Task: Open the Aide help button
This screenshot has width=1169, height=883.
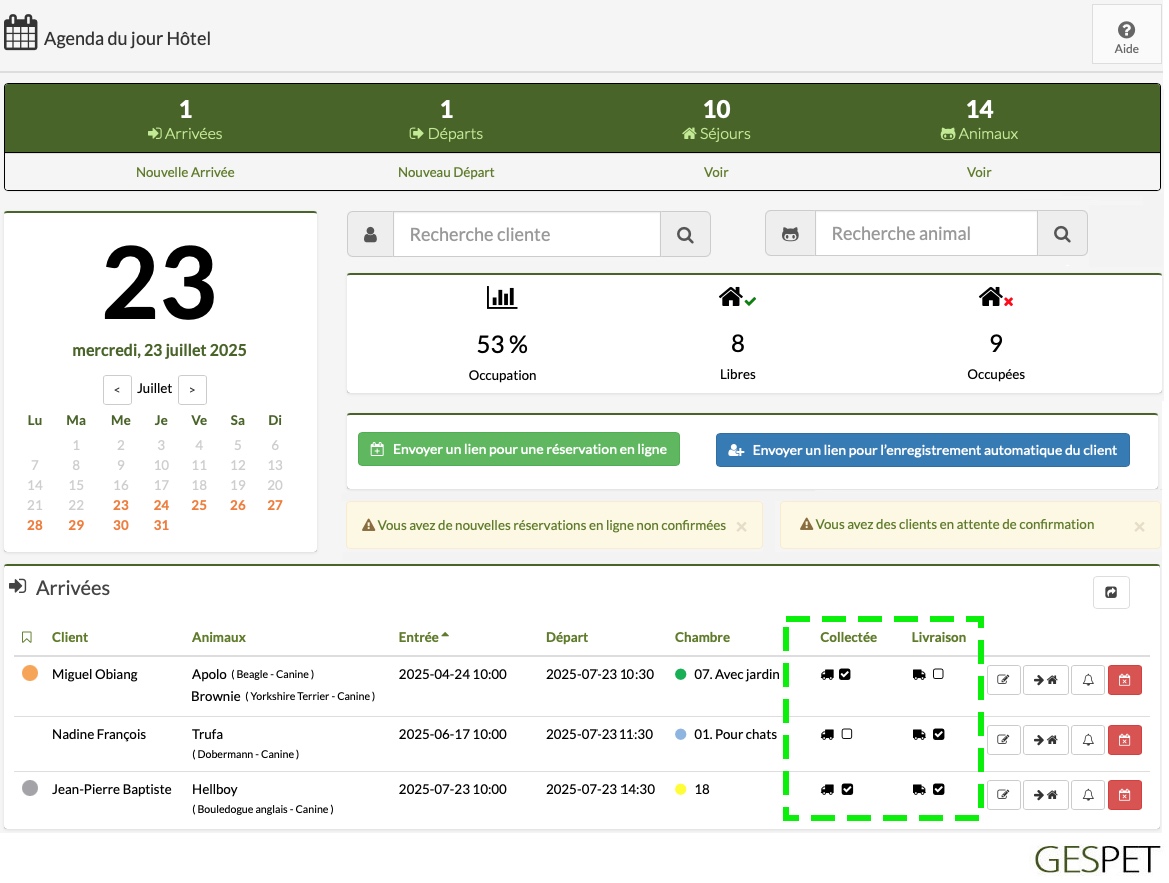Action: coord(1126,37)
